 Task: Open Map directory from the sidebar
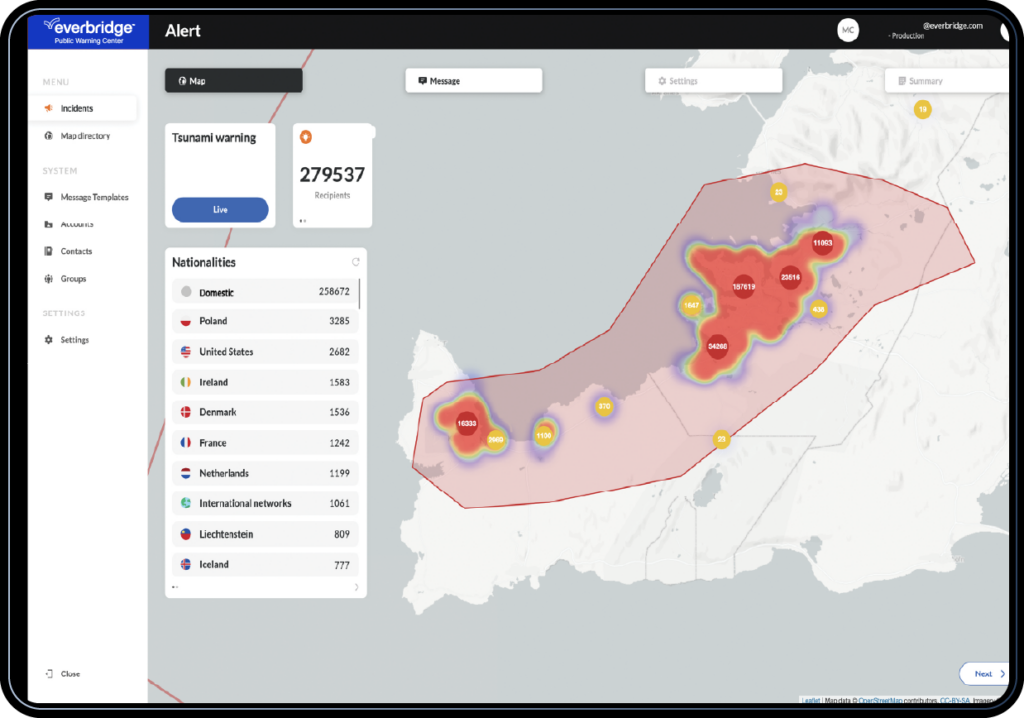click(x=85, y=136)
